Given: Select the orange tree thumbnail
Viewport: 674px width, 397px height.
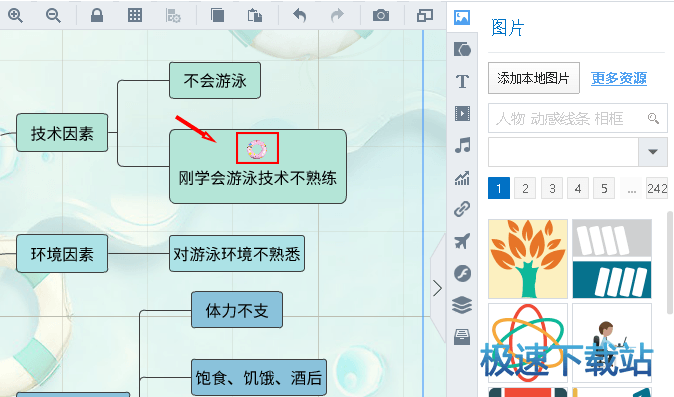Looking at the screenshot, I should coord(528,259).
